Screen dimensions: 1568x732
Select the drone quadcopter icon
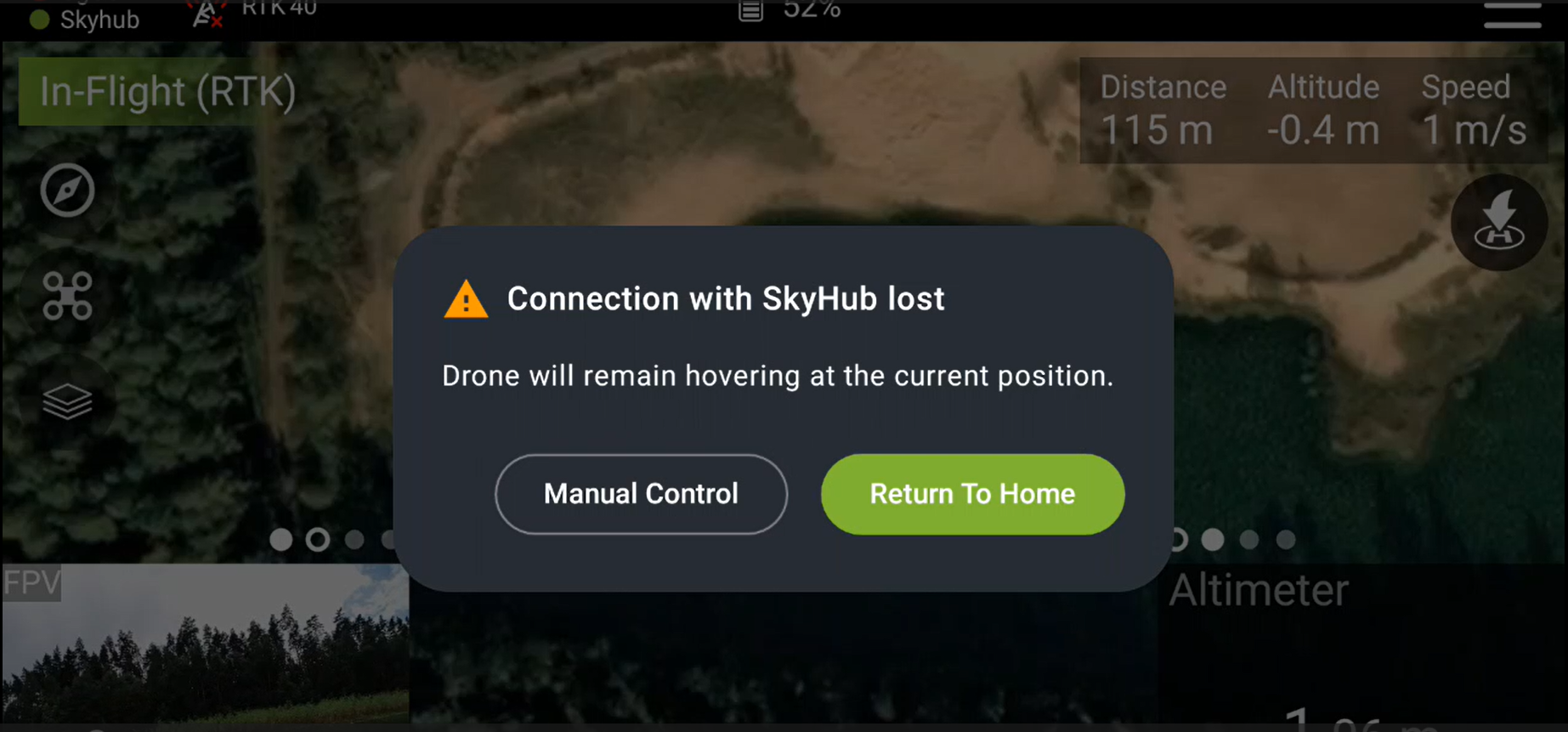(x=67, y=296)
